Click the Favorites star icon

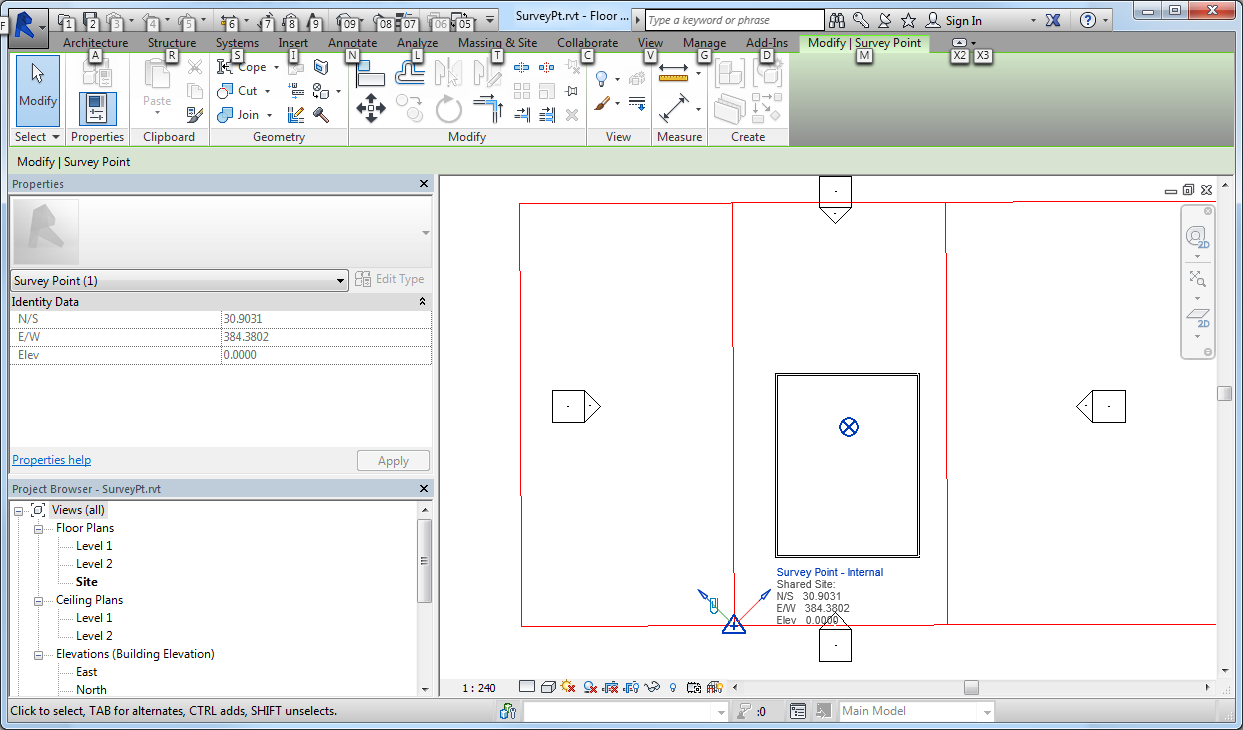pyautogui.click(x=908, y=20)
